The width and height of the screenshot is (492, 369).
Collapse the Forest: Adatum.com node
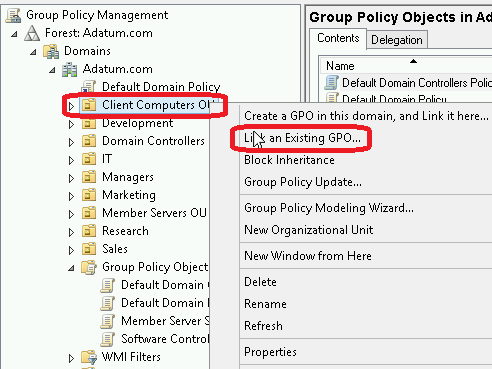pos(14,34)
